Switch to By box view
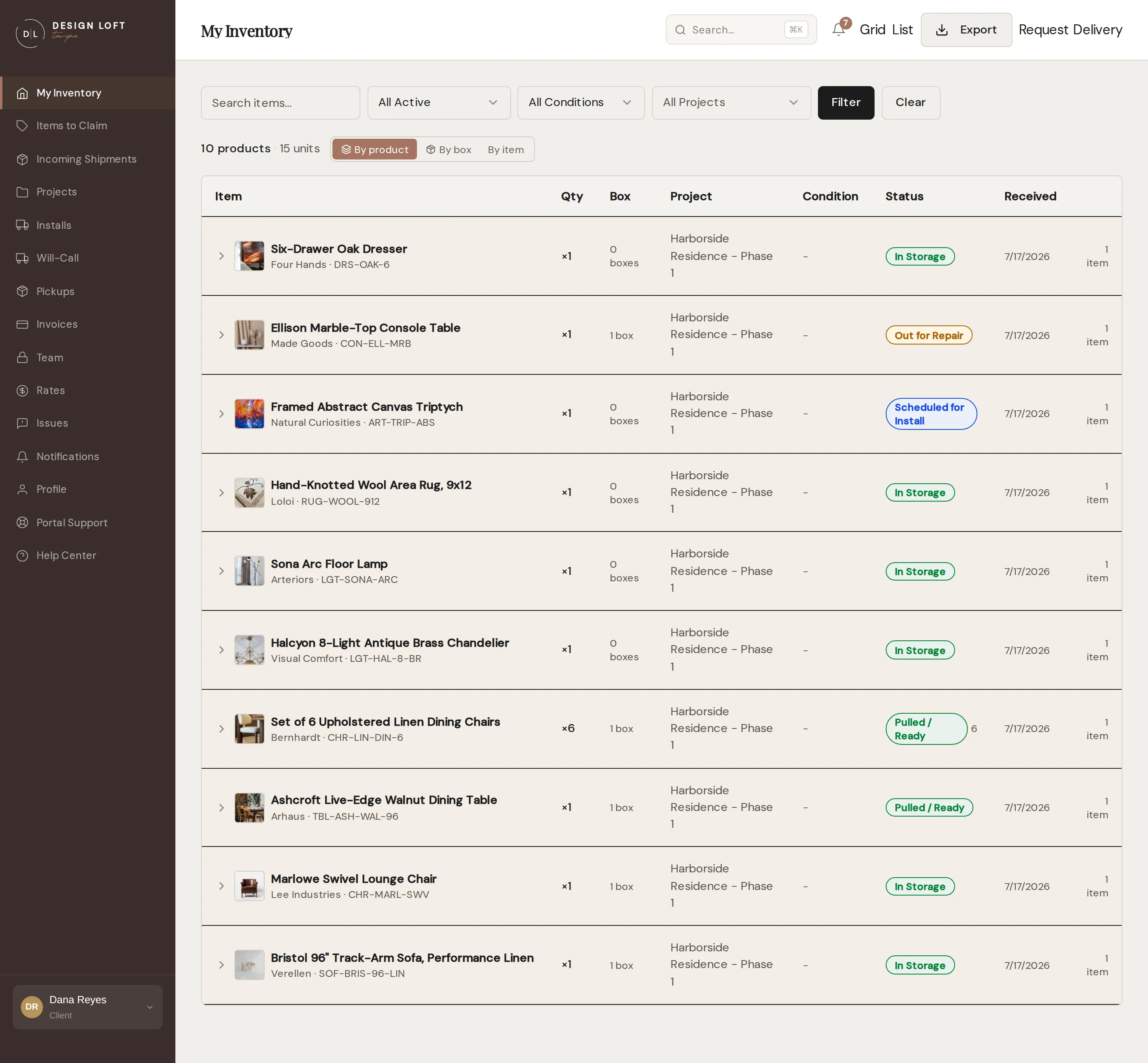 tap(448, 150)
